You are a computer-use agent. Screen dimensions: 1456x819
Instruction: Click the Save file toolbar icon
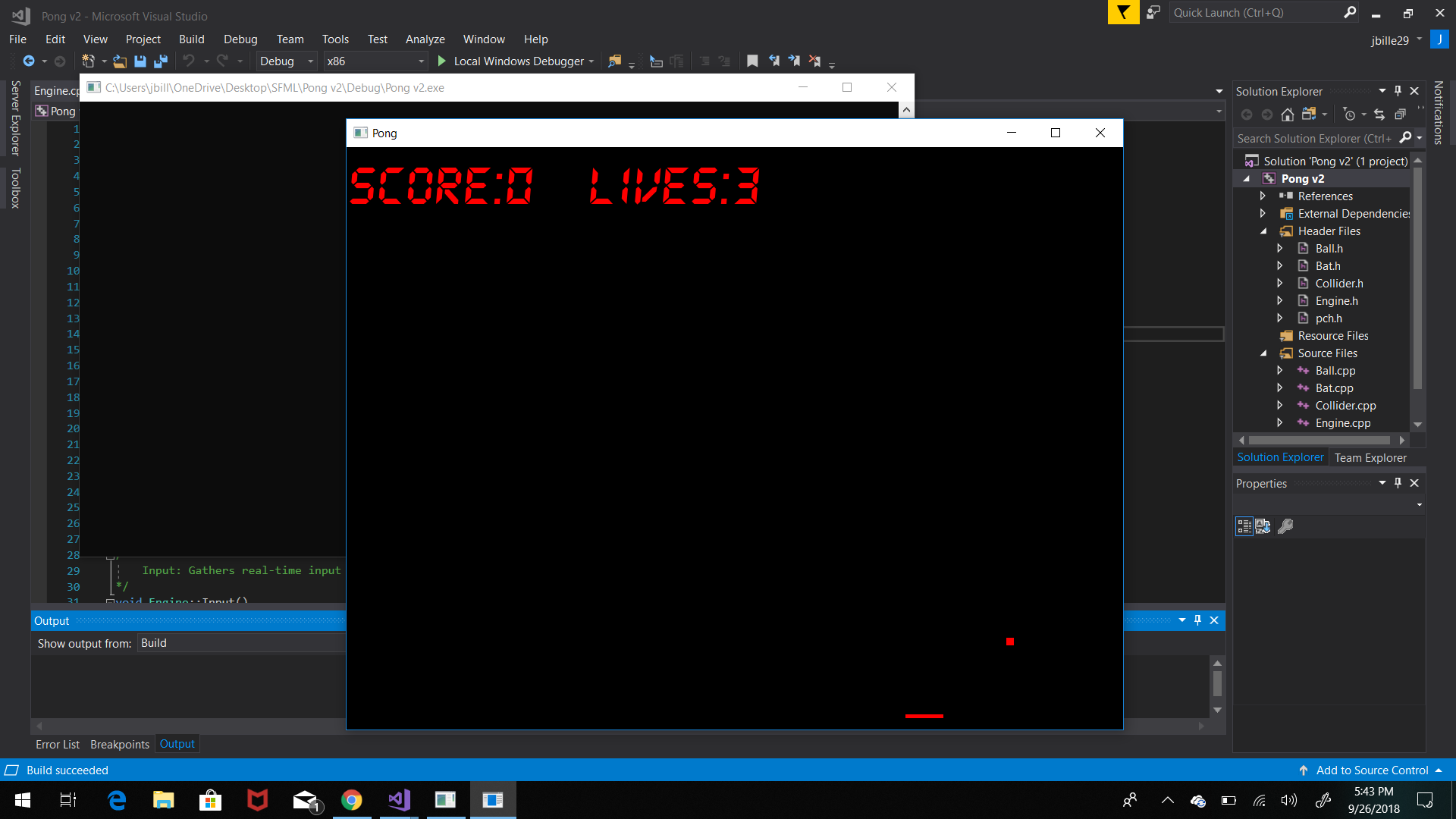click(140, 61)
